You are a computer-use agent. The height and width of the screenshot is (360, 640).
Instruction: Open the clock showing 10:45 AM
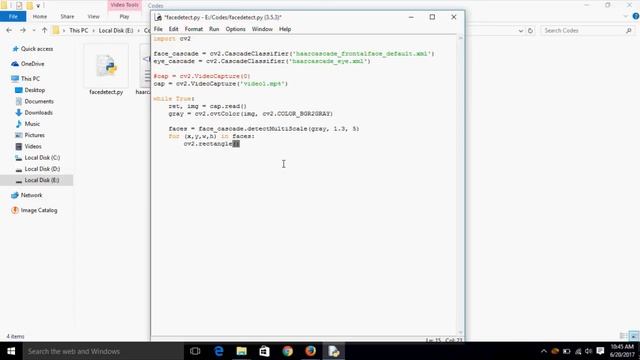pos(622,351)
